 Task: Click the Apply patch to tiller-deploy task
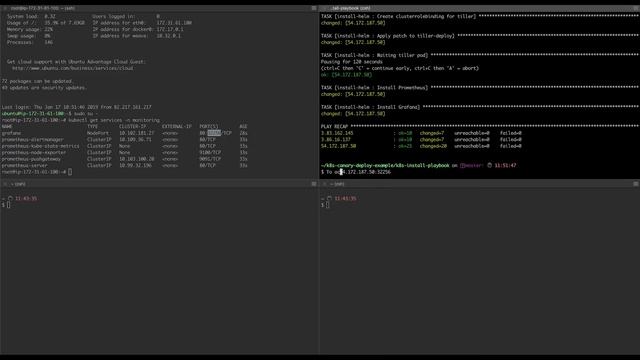pyautogui.click(x=388, y=36)
